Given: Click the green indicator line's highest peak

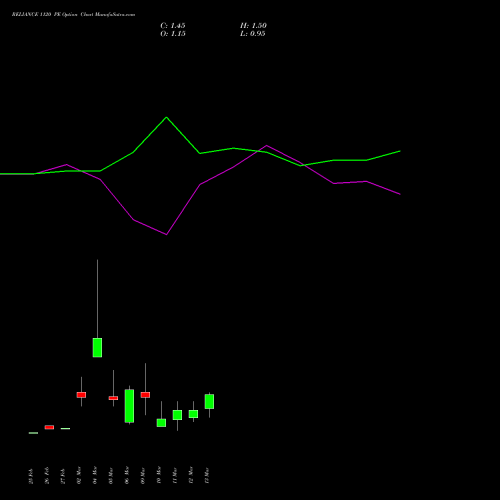Looking at the screenshot, I should 167,117.
